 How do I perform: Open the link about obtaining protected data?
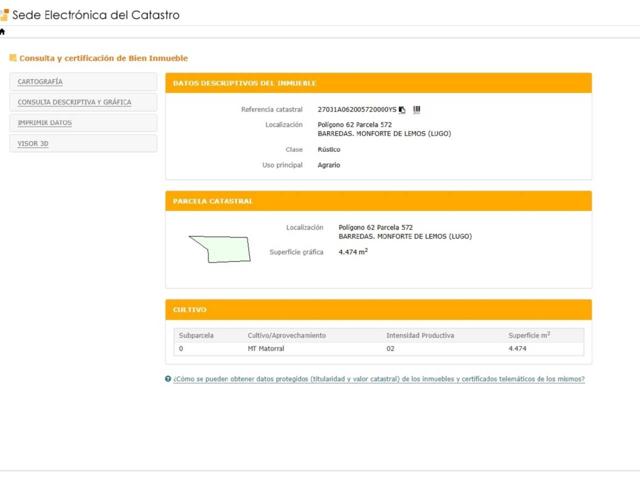(x=379, y=379)
